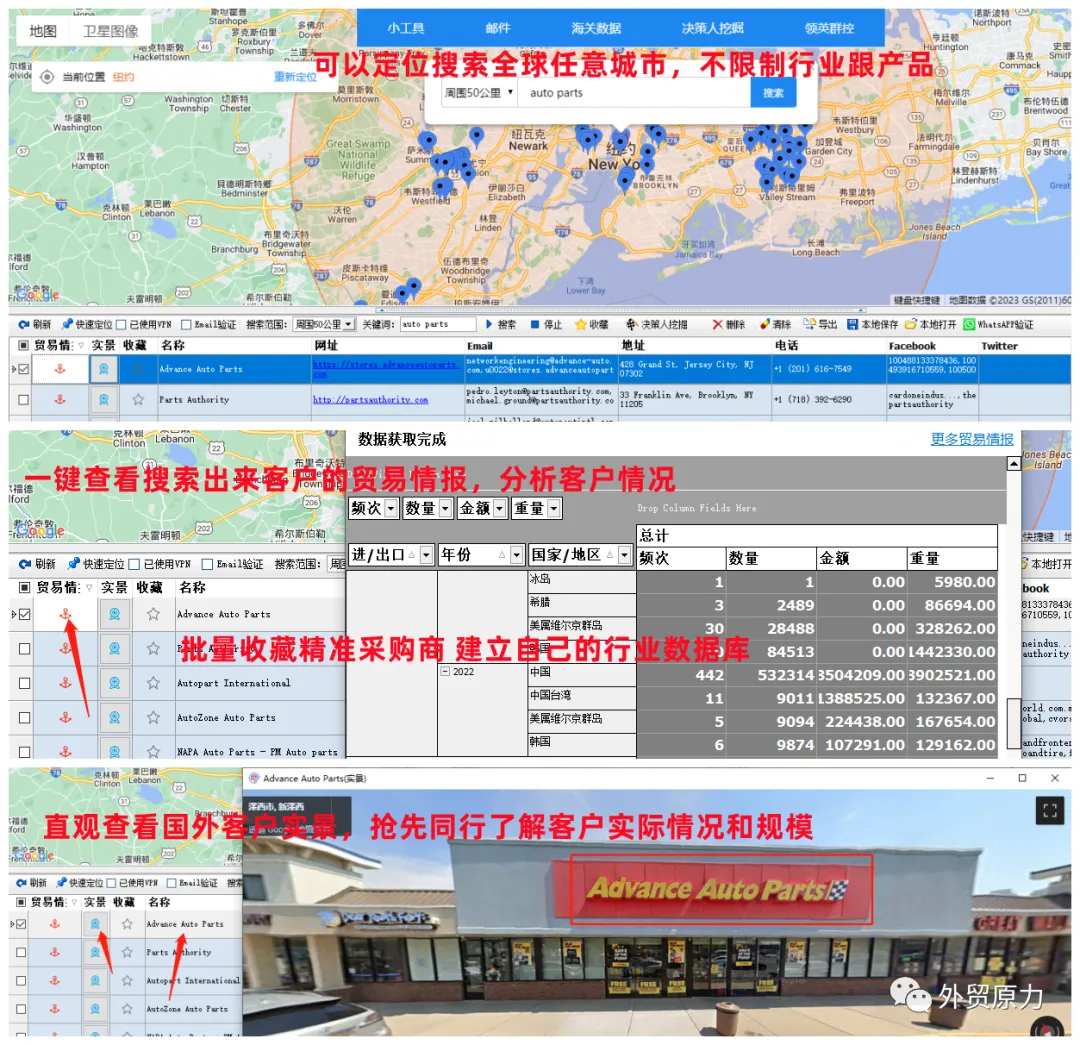Start the 搜索 search in the top grid toolbar
The height and width of the screenshot is (1045, 1080).
501,324
